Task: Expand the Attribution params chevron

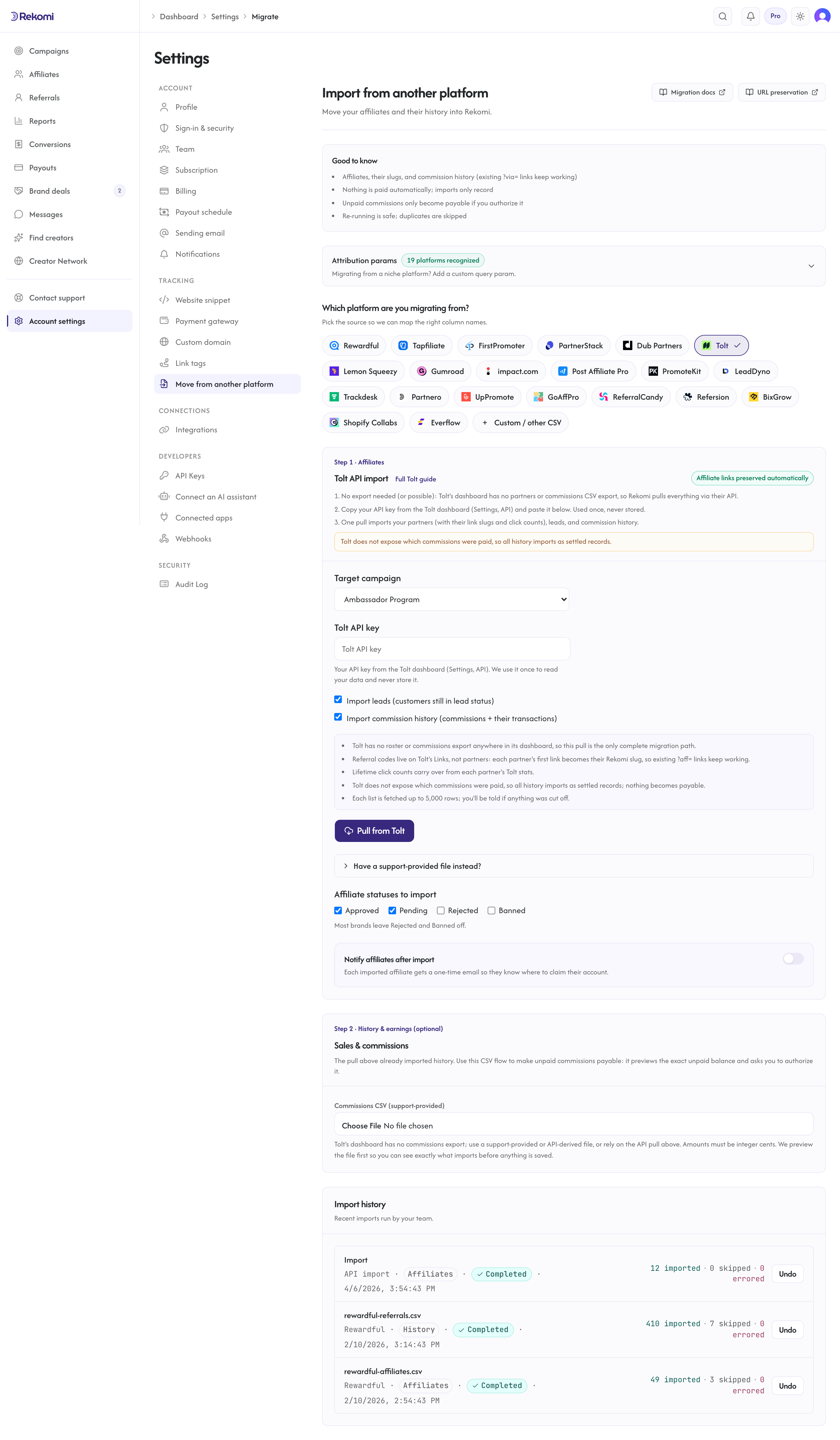Action: click(811, 266)
